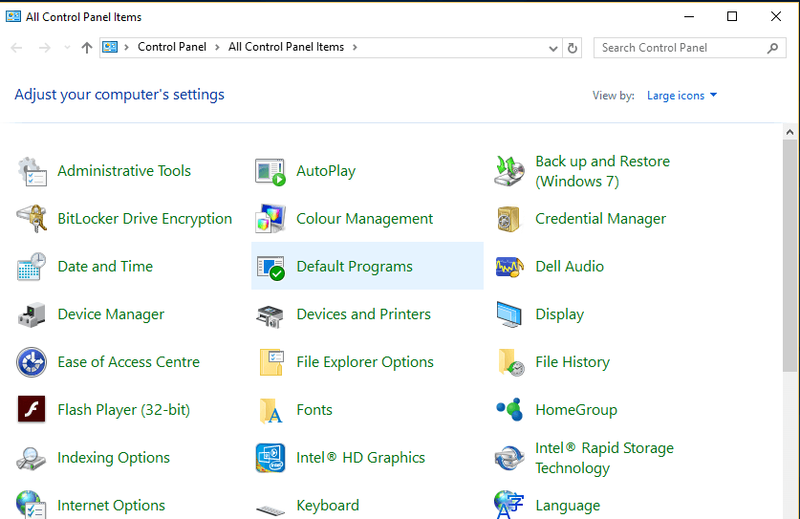The image size is (800, 519).
Task: Click the Control Panel breadcrumb
Action: (172, 47)
